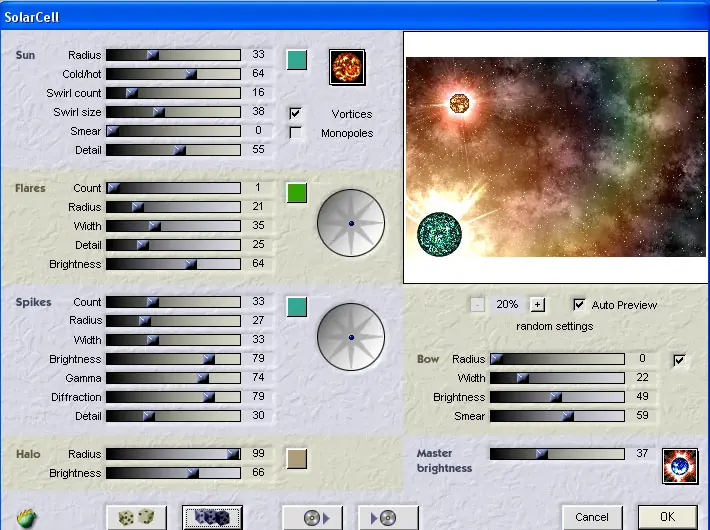Click the Spikes direction dial
The height and width of the screenshot is (530, 710).
tap(351, 337)
